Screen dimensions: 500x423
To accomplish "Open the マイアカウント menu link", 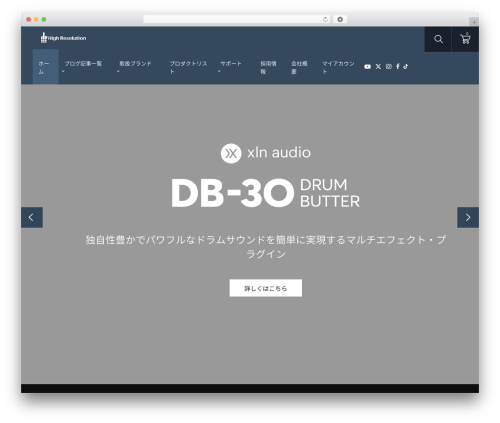I will [x=338, y=67].
